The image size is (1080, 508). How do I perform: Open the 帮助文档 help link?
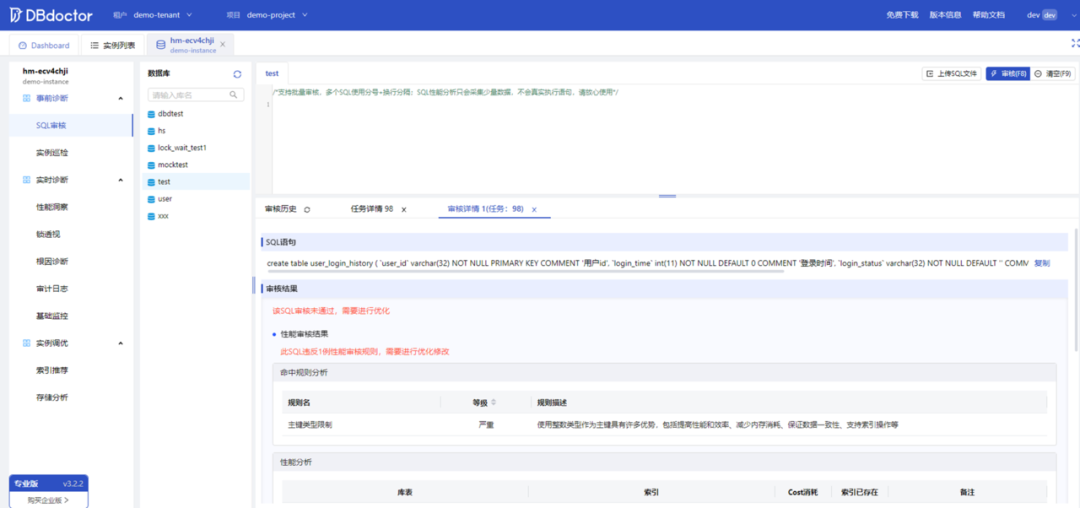point(988,14)
